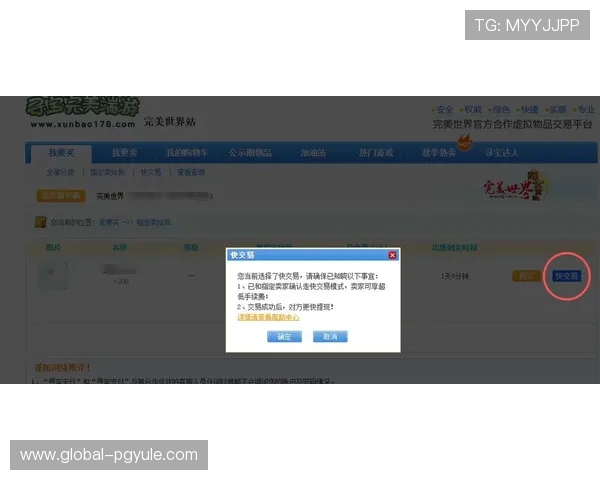Screen dimensions: 600x480
Task: Click the orange server selection button
Action: coord(61,196)
